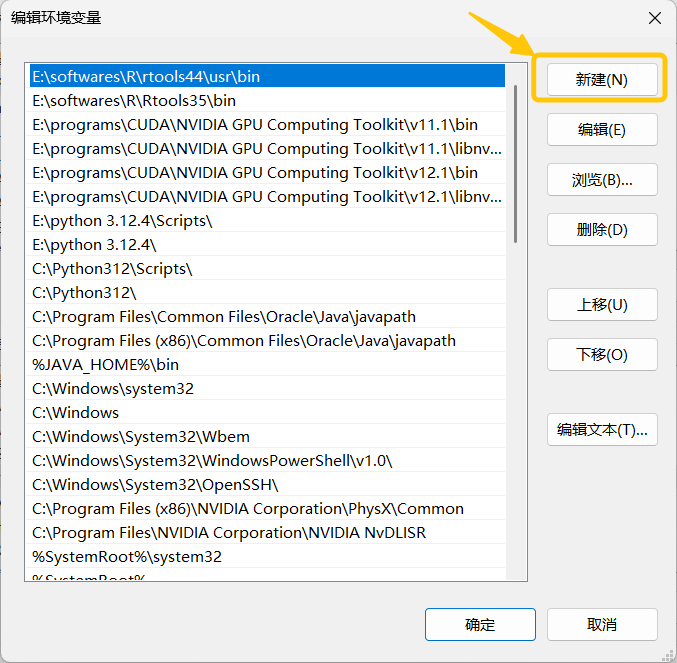The image size is (677, 663).
Task: Open 编辑文本(T)... text editor
Action: (x=601, y=430)
